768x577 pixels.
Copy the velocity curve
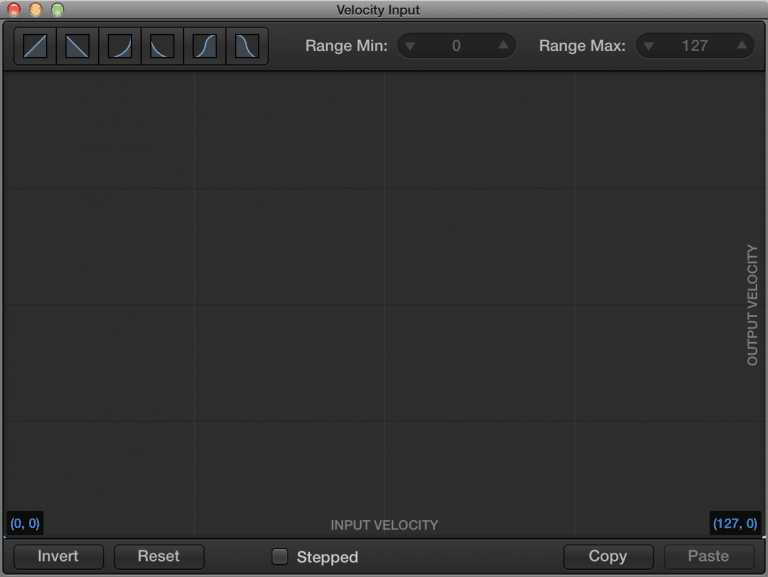coord(608,556)
